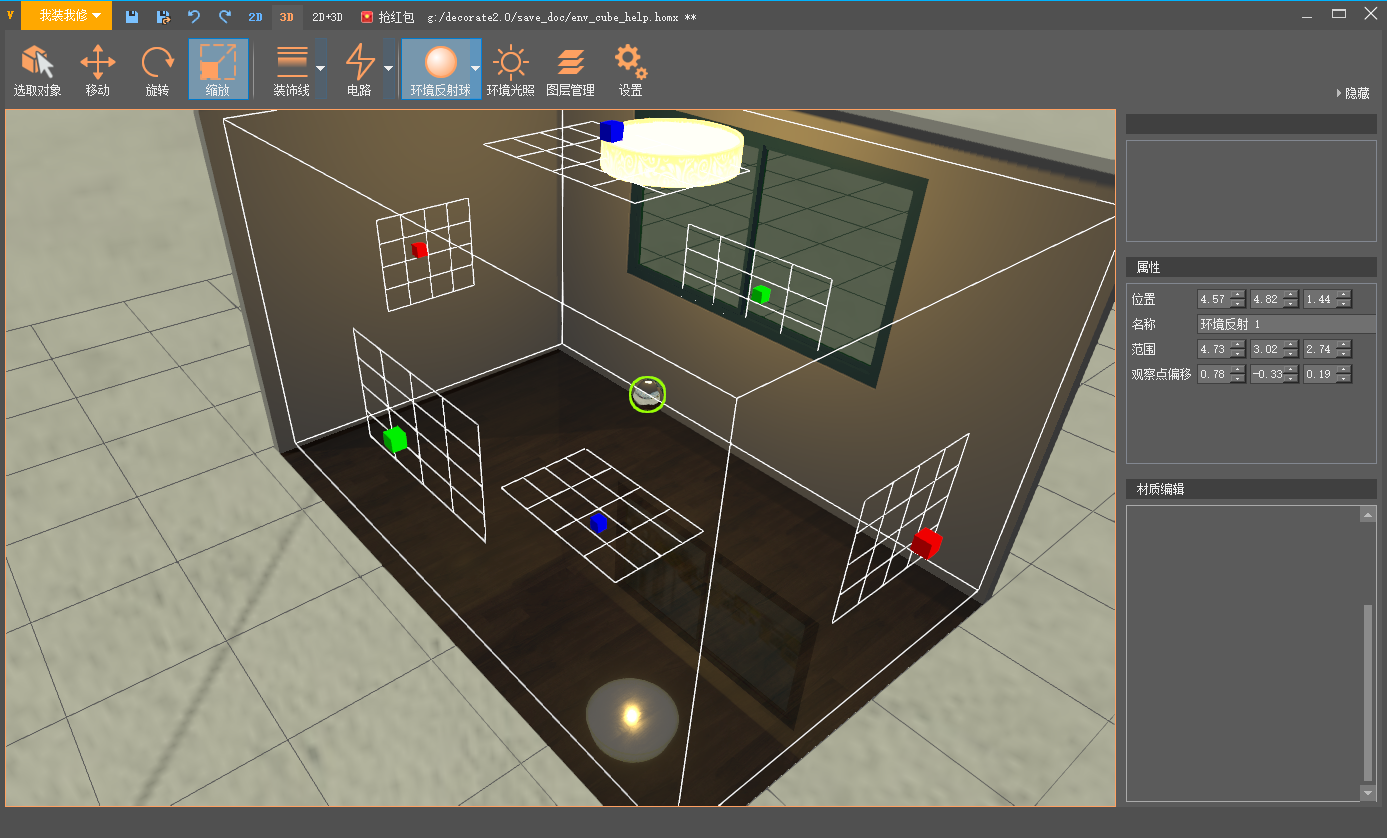The width and height of the screenshot is (1387, 838).
Task: Select the 选取对象 pick-object tool
Action: click(37, 69)
